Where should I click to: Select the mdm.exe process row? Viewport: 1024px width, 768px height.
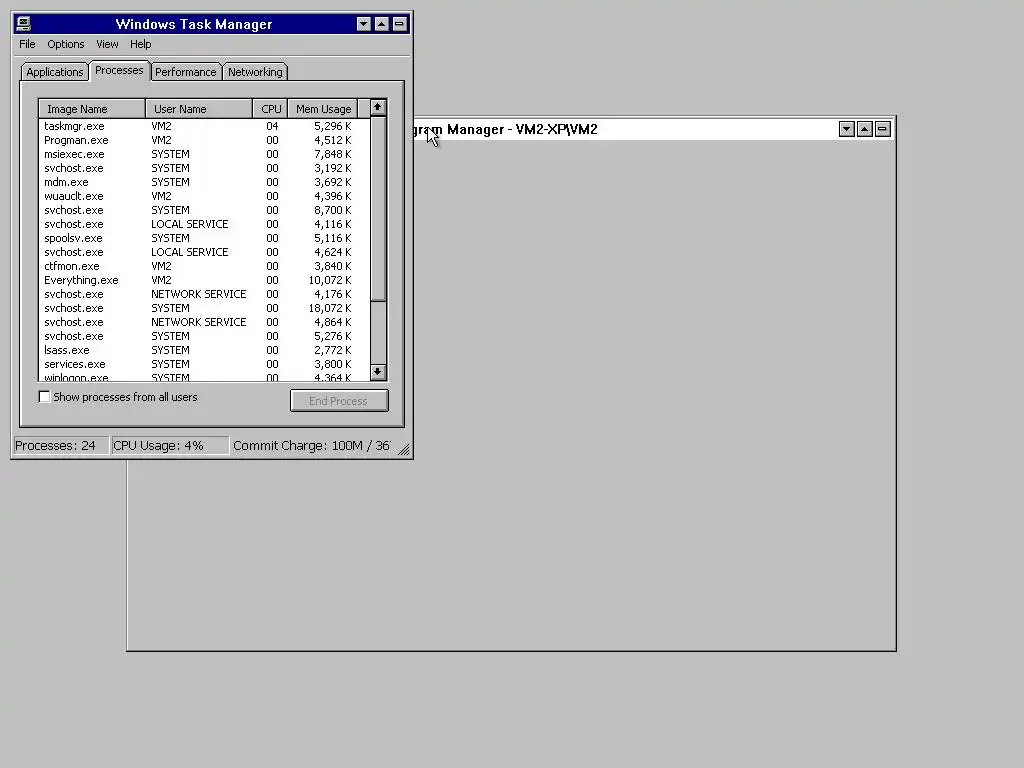(204, 182)
